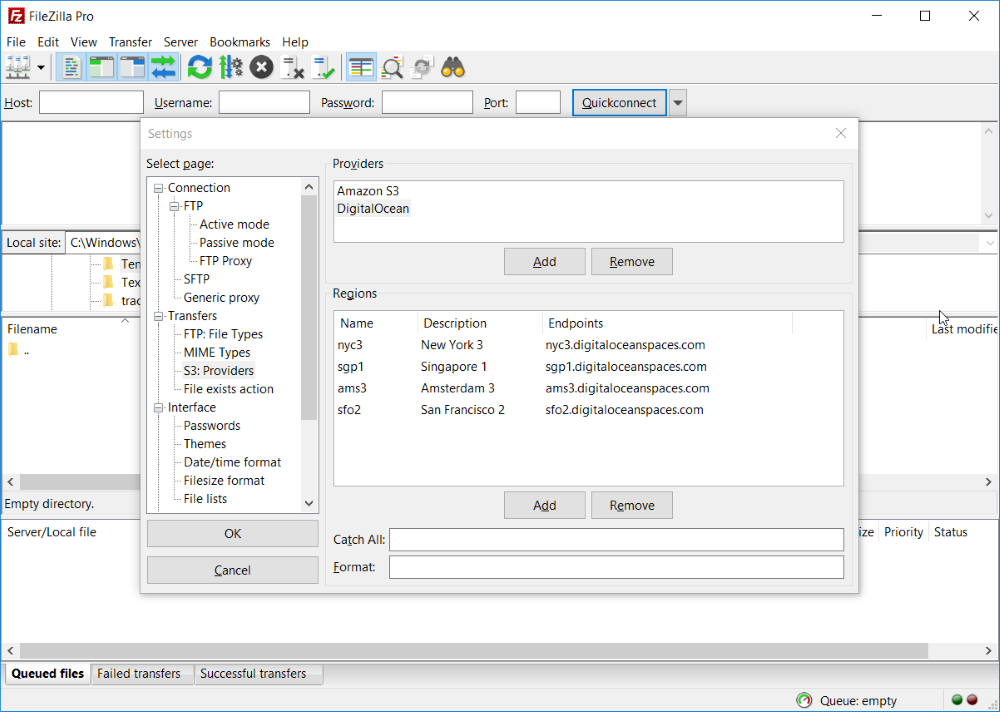This screenshot has width=1000, height=712.
Task: Click the Quickconnect button
Action: click(x=619, y=103)
